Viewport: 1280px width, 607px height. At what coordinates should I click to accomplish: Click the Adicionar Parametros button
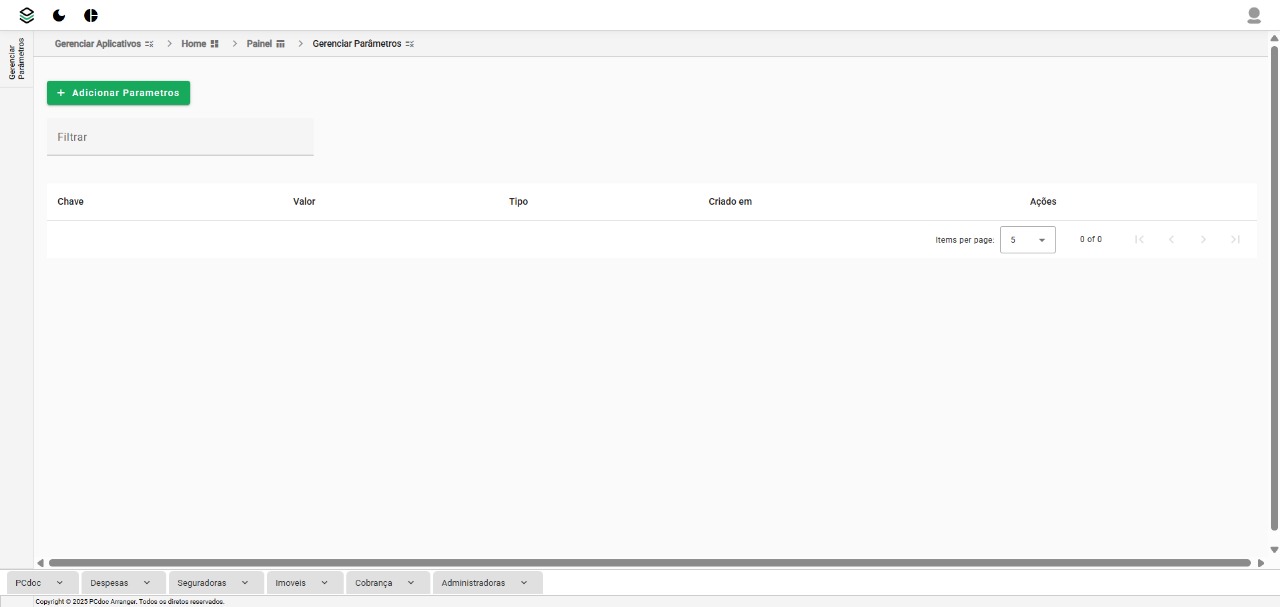pos(118,93)
